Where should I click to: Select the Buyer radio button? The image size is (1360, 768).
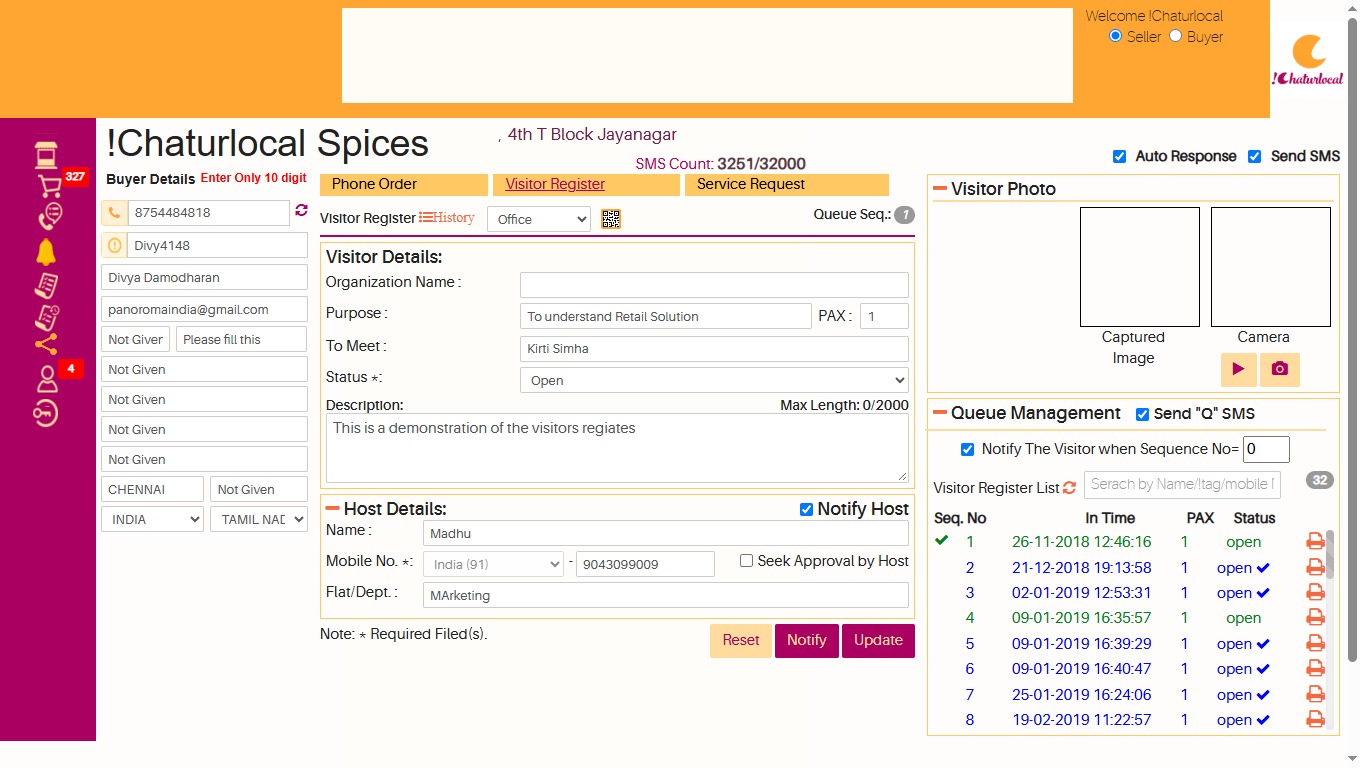(1176, 36)
